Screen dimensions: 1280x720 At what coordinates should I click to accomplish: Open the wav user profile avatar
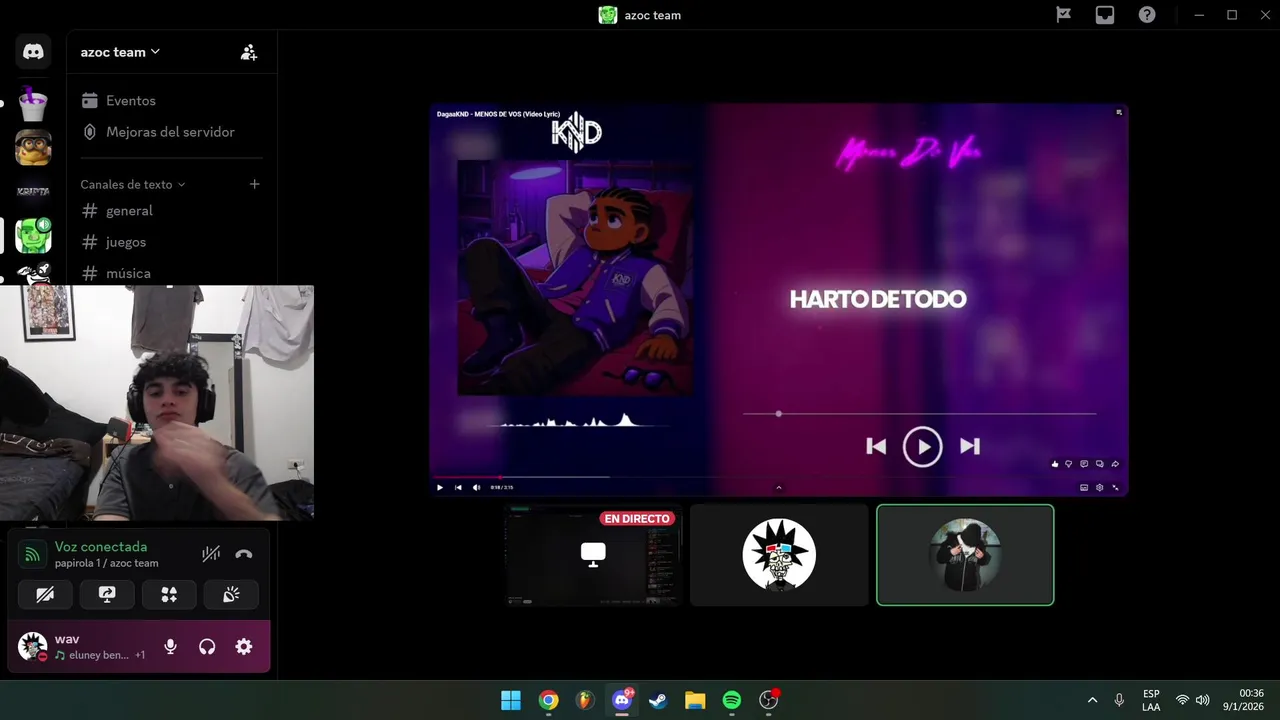pyautogui.click(x=33, y=647)
